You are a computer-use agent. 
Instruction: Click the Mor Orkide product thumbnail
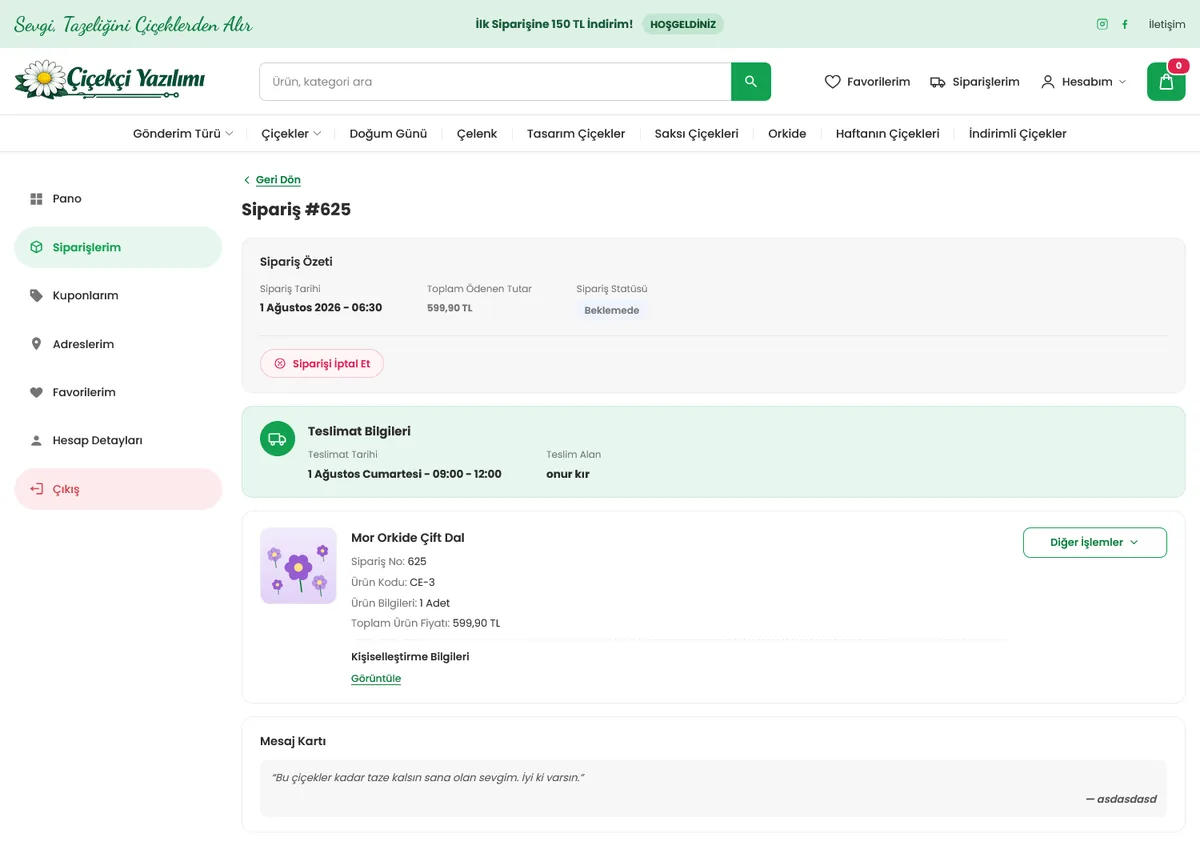coord(298,566)
